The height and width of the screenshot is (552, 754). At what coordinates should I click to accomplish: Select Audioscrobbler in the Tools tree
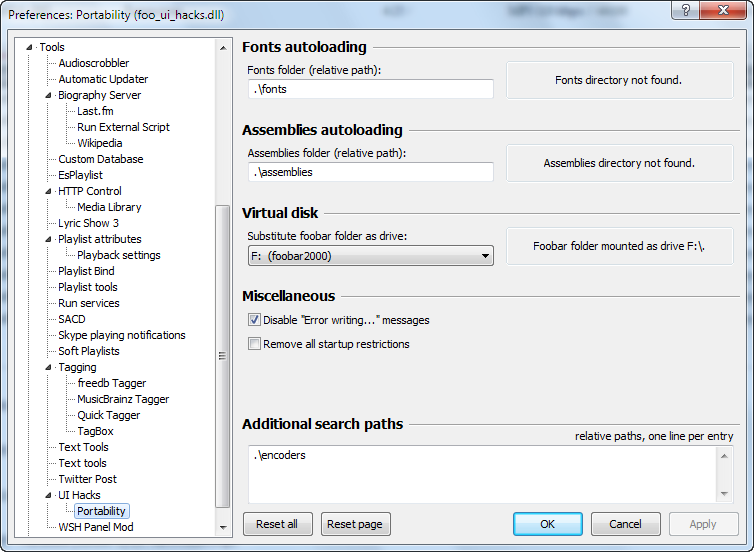tap(93, 63)
